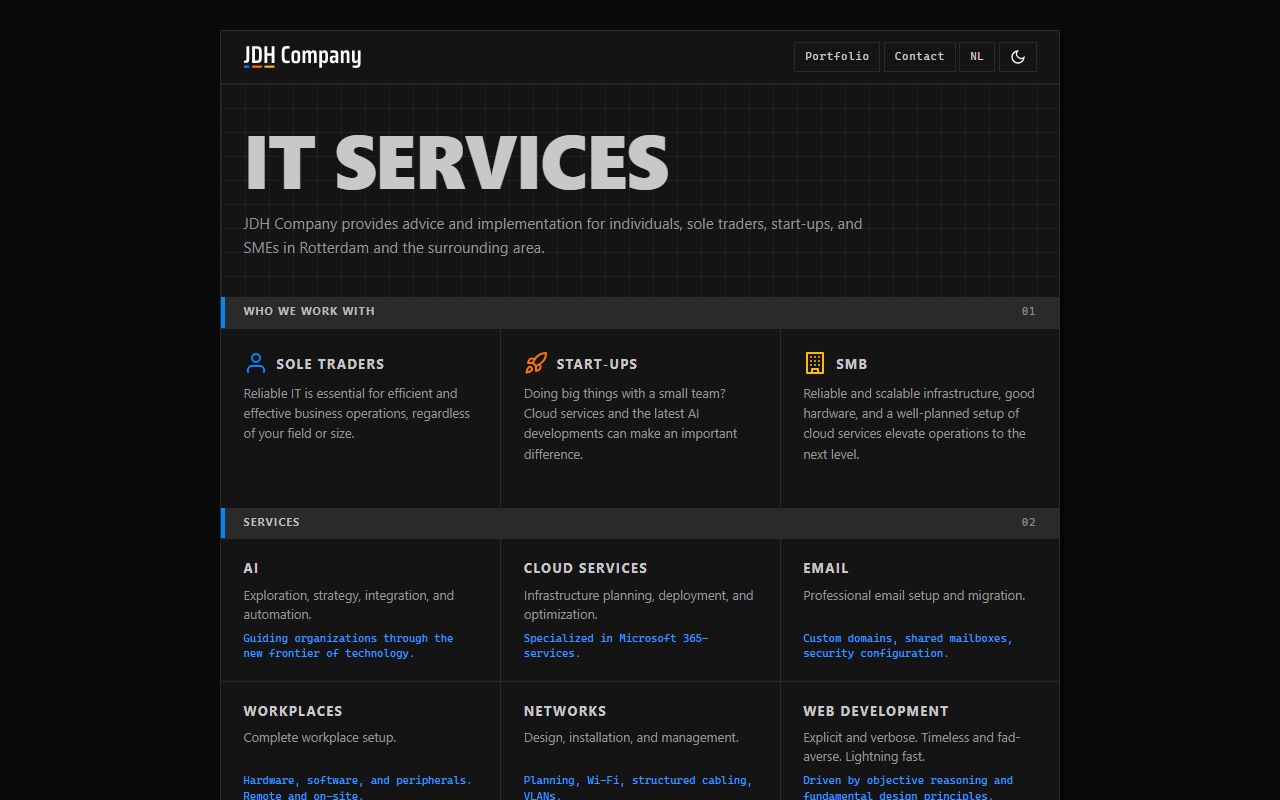Click the 'Reliable IT is essential' paragraph
This screenshot has height=800, width=1280.
[x=357, y=413]
